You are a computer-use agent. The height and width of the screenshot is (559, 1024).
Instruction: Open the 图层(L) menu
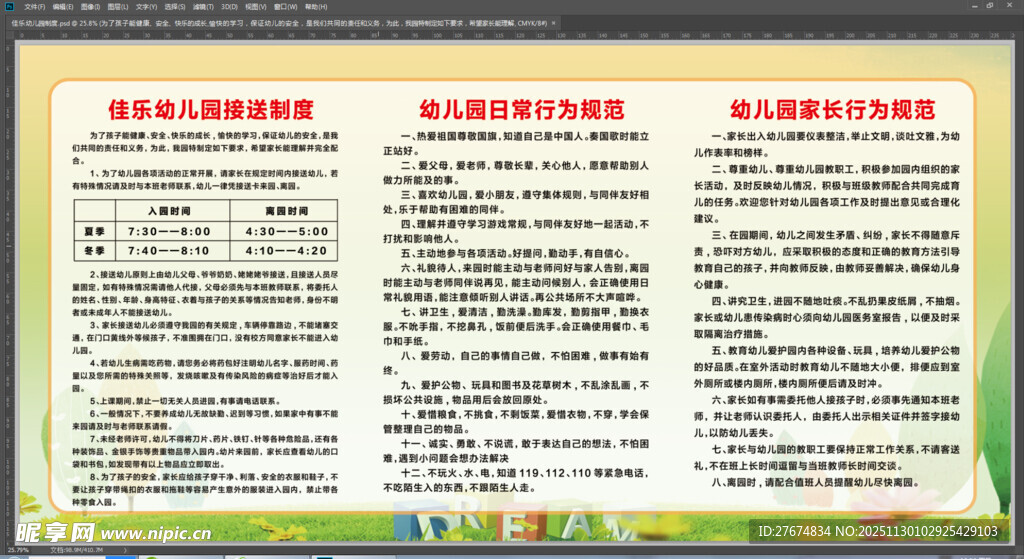point(118,7)
